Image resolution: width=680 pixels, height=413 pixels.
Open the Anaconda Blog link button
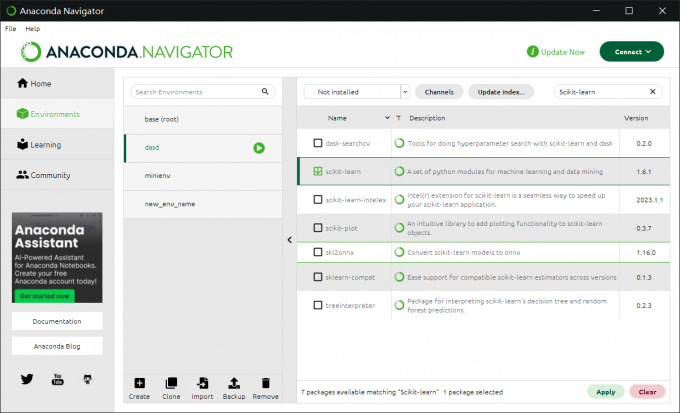click(x=57, y=346)
